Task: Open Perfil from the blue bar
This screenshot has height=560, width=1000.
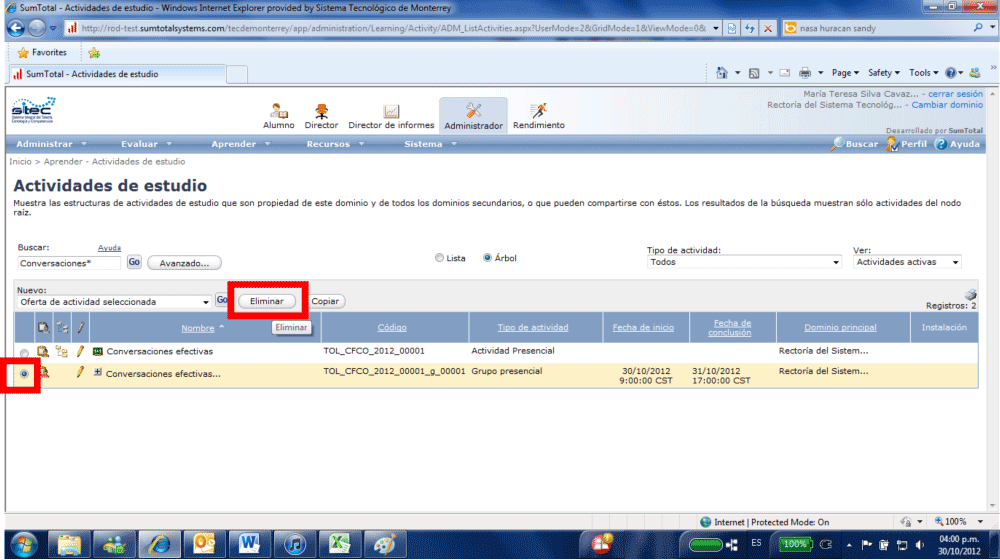Action: (906, 144)
